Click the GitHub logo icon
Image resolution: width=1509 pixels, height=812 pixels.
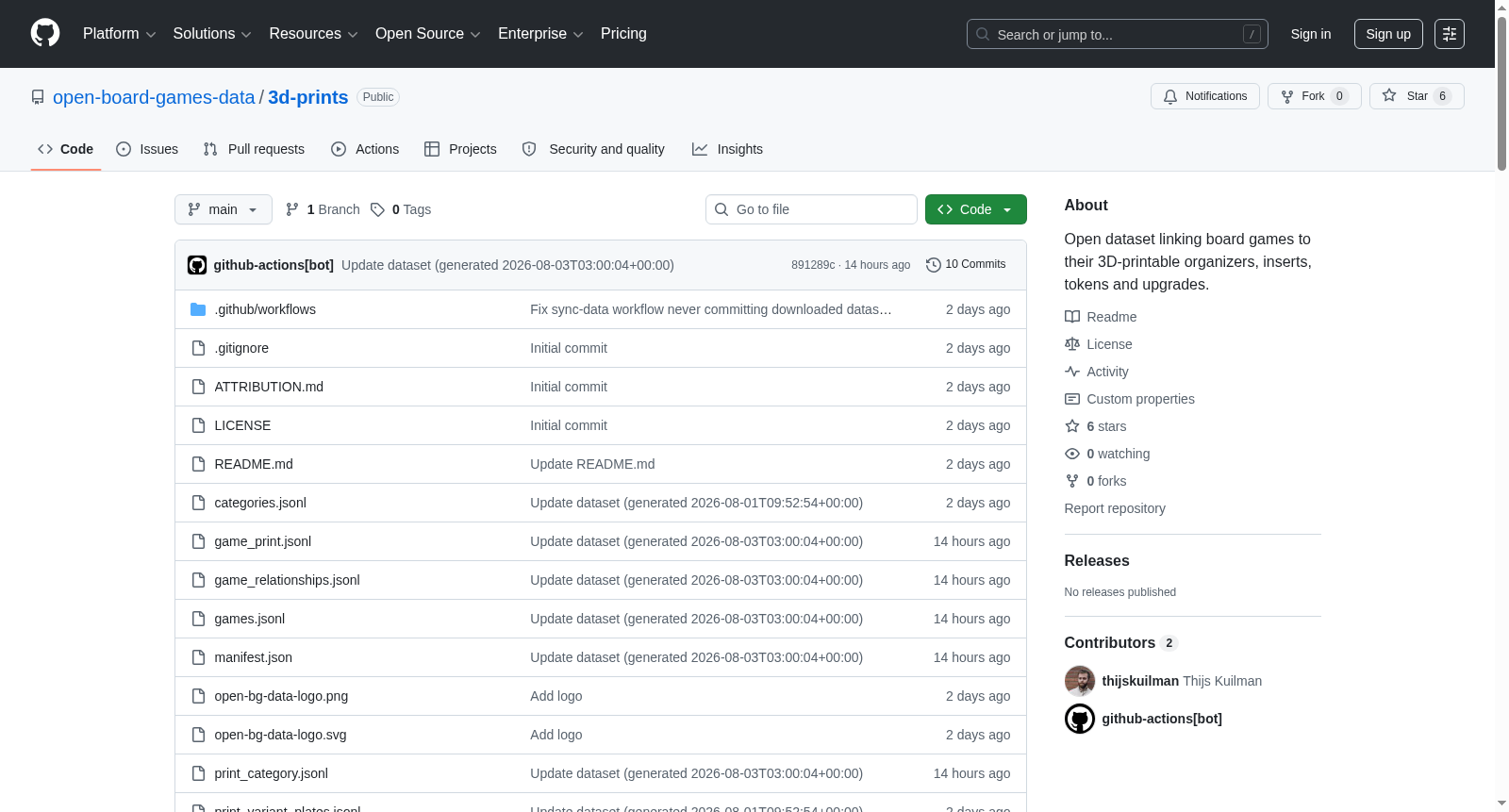point(45,34)
